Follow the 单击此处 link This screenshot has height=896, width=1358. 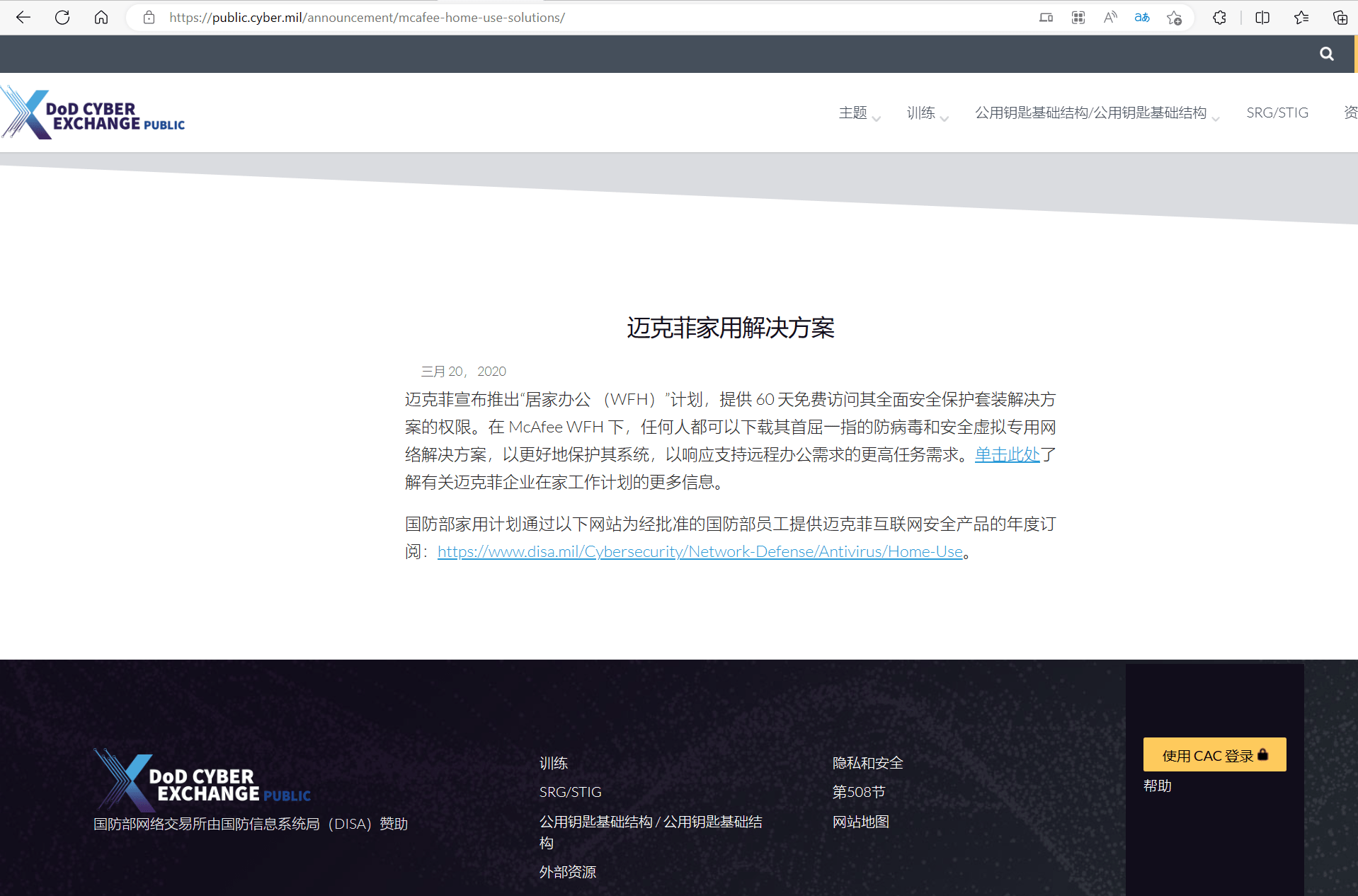click(x=1007, y=454)
